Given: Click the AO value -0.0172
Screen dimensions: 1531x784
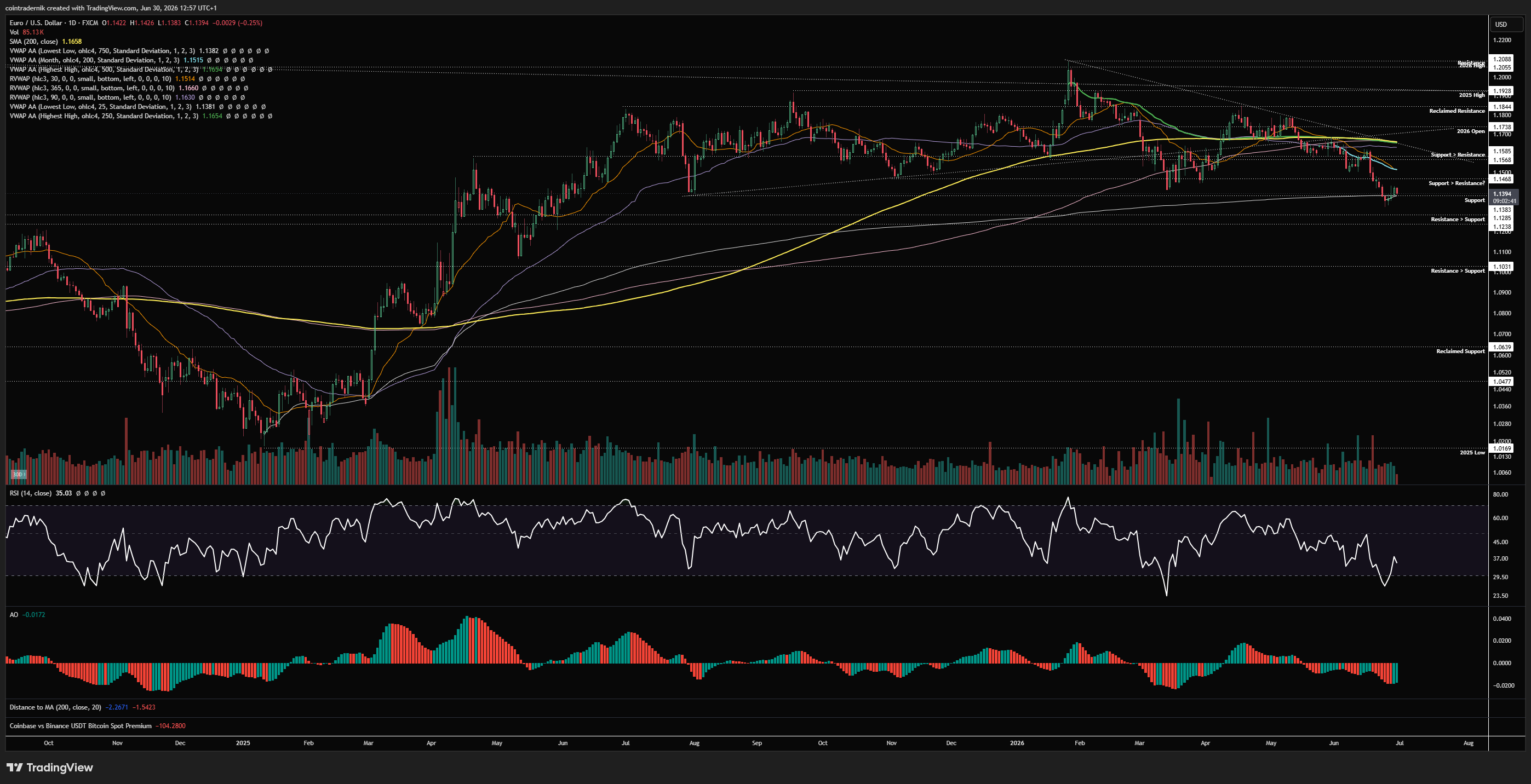Looking at the screenshot, I should [x=33, y=615].
